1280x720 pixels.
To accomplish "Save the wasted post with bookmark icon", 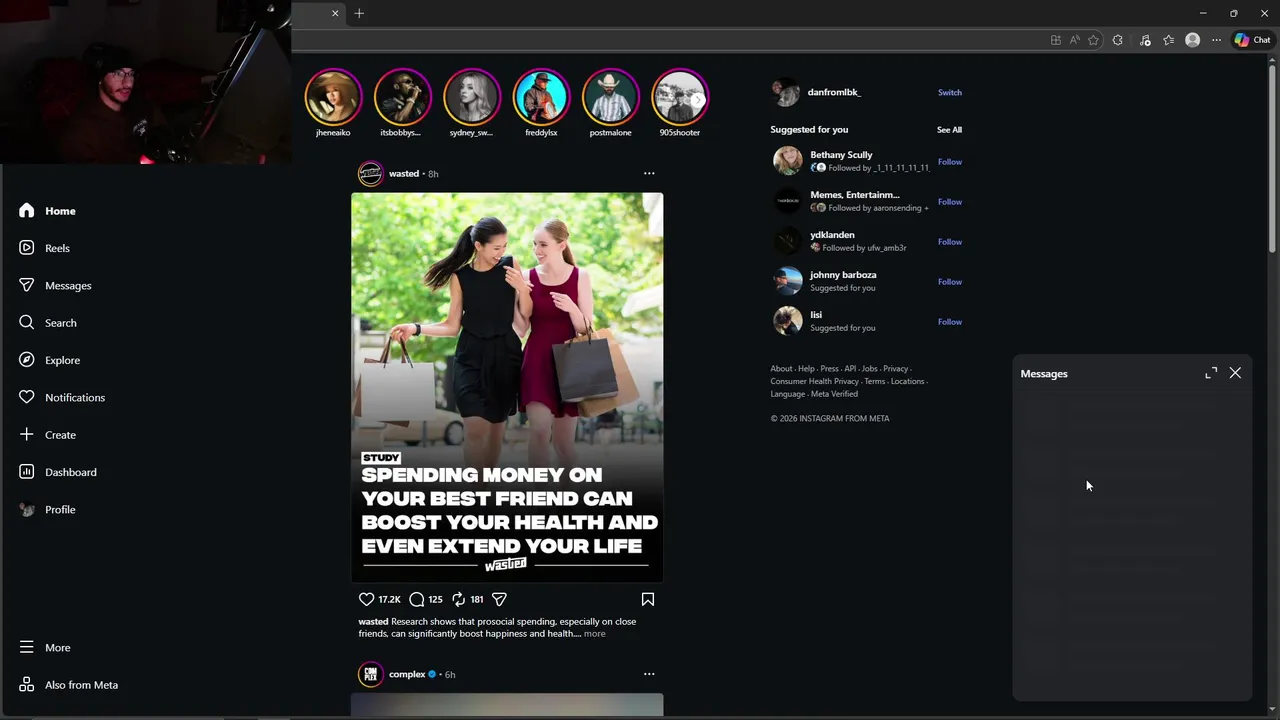I will tap(648, 599).
